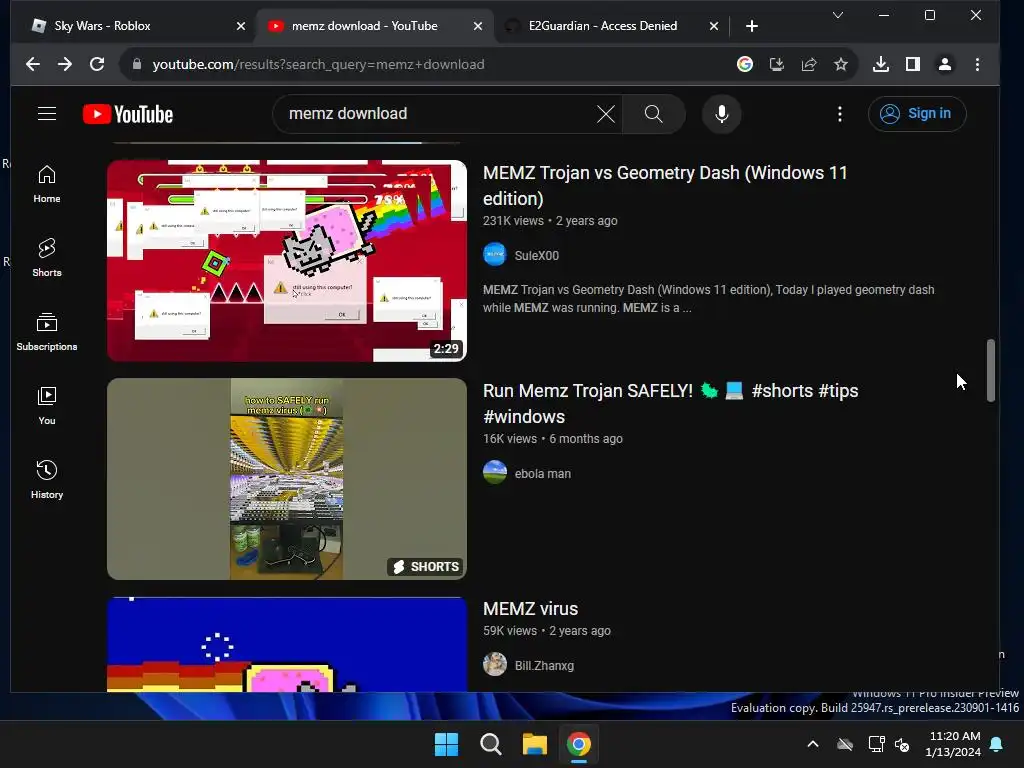Click the 59K views • 2 years ago text
Image resolution: width=1024 pixels, height=768 pixels.
pyautogui.click(x=547, y=631)
